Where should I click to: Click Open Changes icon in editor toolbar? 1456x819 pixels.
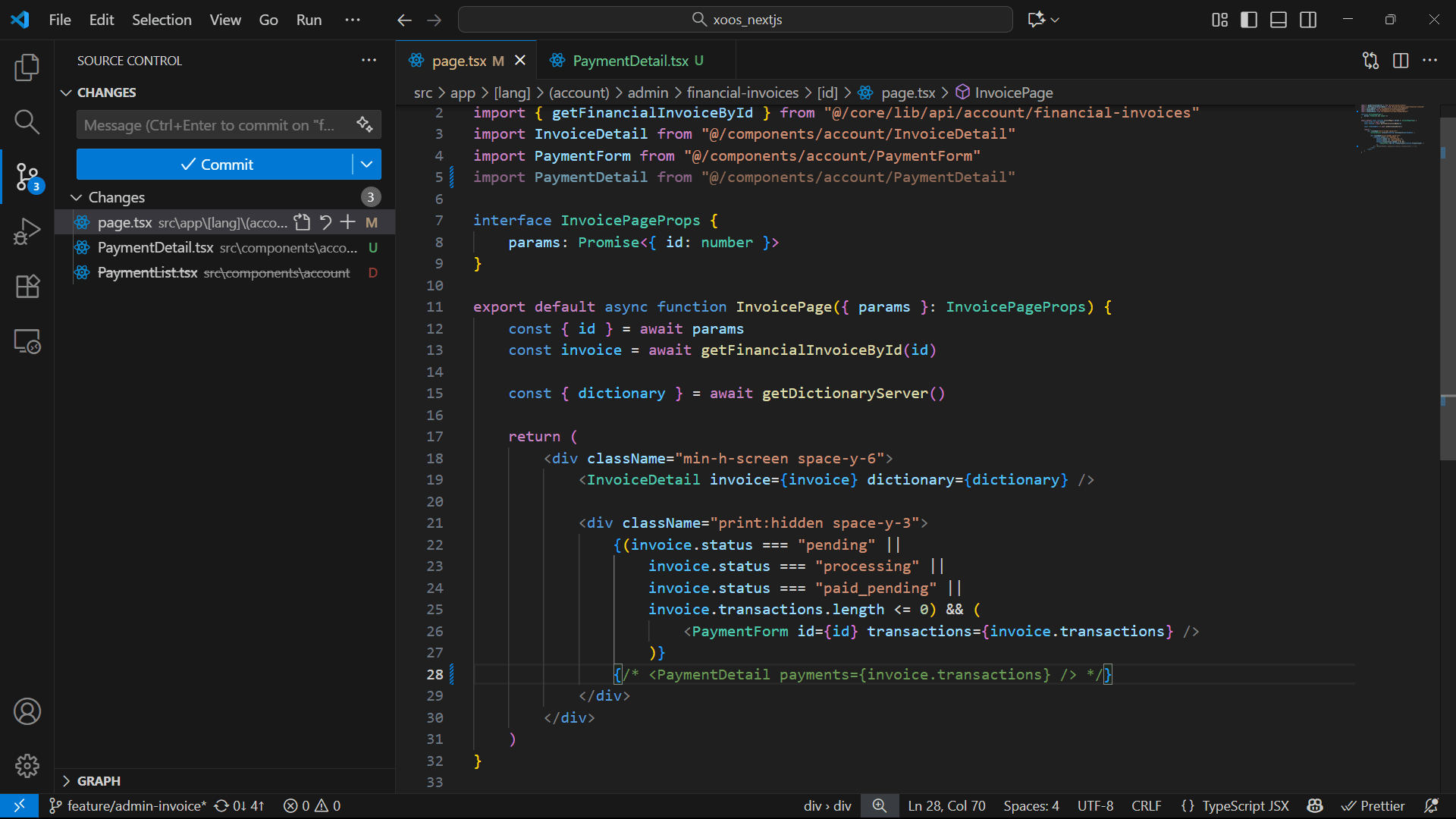(x=1370, y=61)
